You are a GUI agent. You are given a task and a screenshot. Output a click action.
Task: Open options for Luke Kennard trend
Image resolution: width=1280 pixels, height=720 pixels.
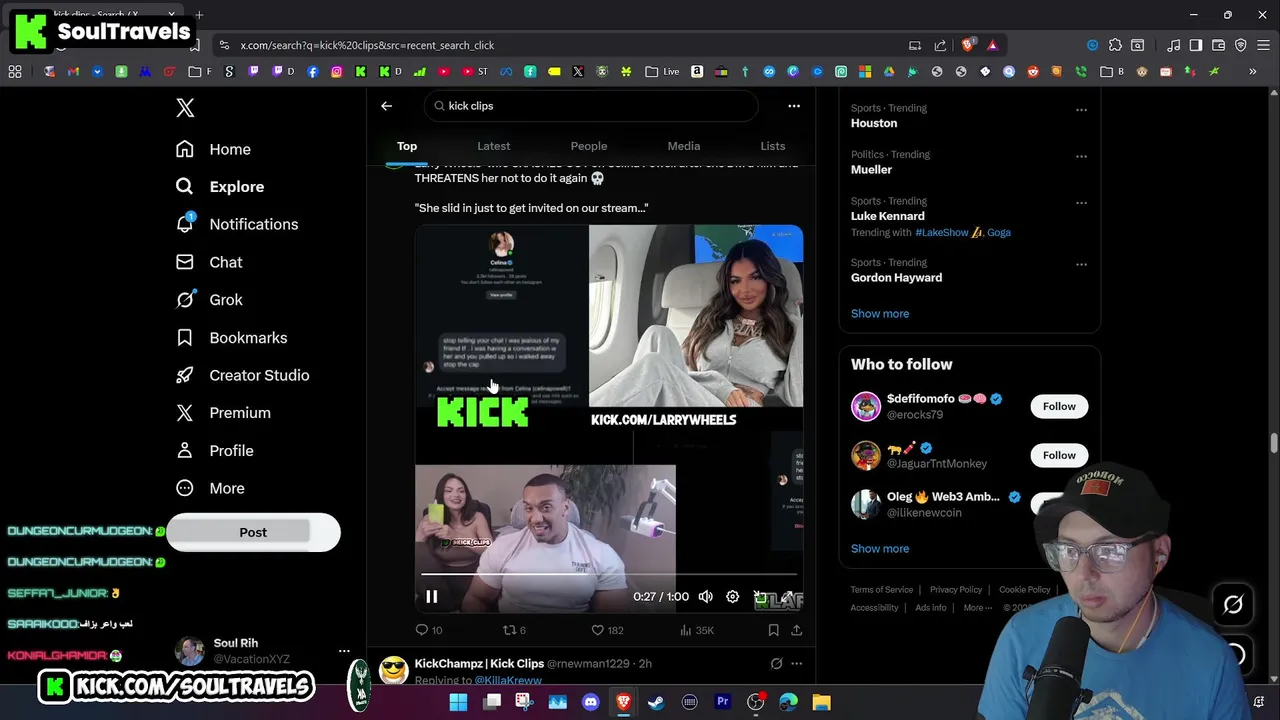[x=1081, y=203]
